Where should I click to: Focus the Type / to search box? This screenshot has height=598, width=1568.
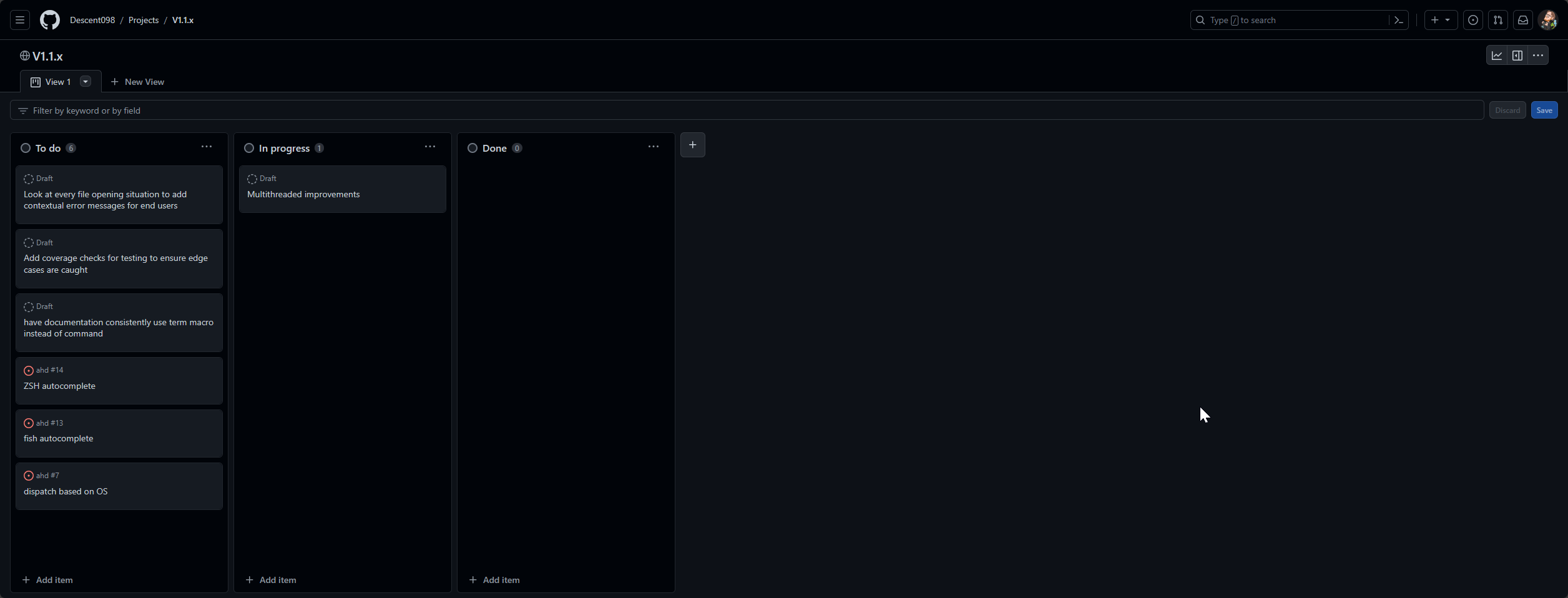[1300, 20]
